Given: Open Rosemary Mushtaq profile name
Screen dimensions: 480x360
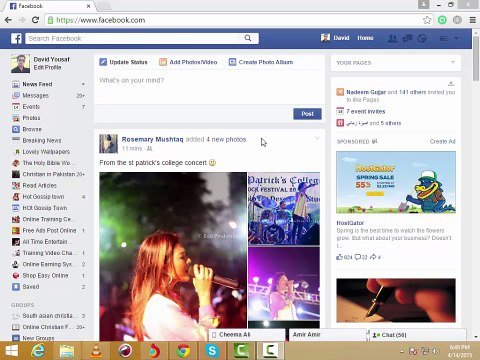Looking at the screenshot, I should (x=152, y=139).
